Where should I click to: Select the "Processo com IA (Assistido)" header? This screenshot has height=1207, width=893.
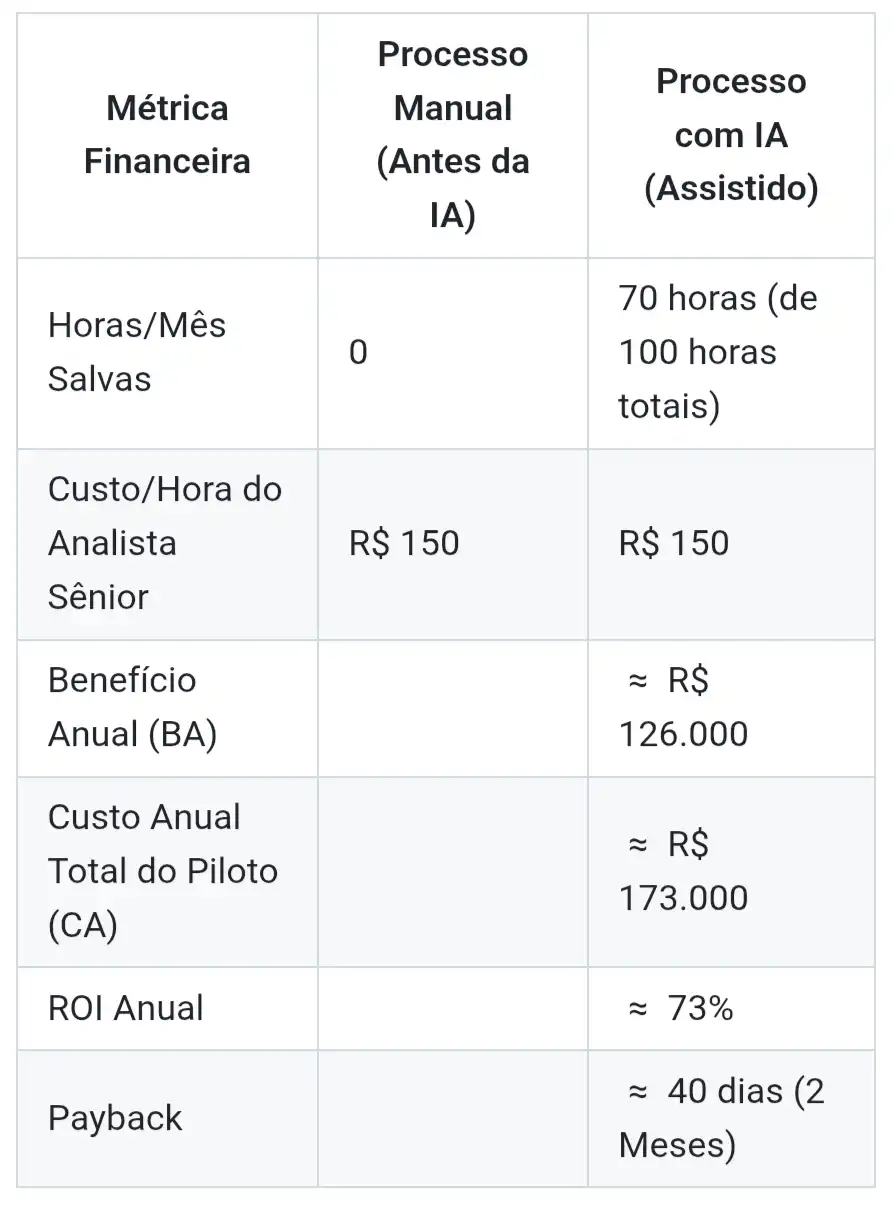730,135
